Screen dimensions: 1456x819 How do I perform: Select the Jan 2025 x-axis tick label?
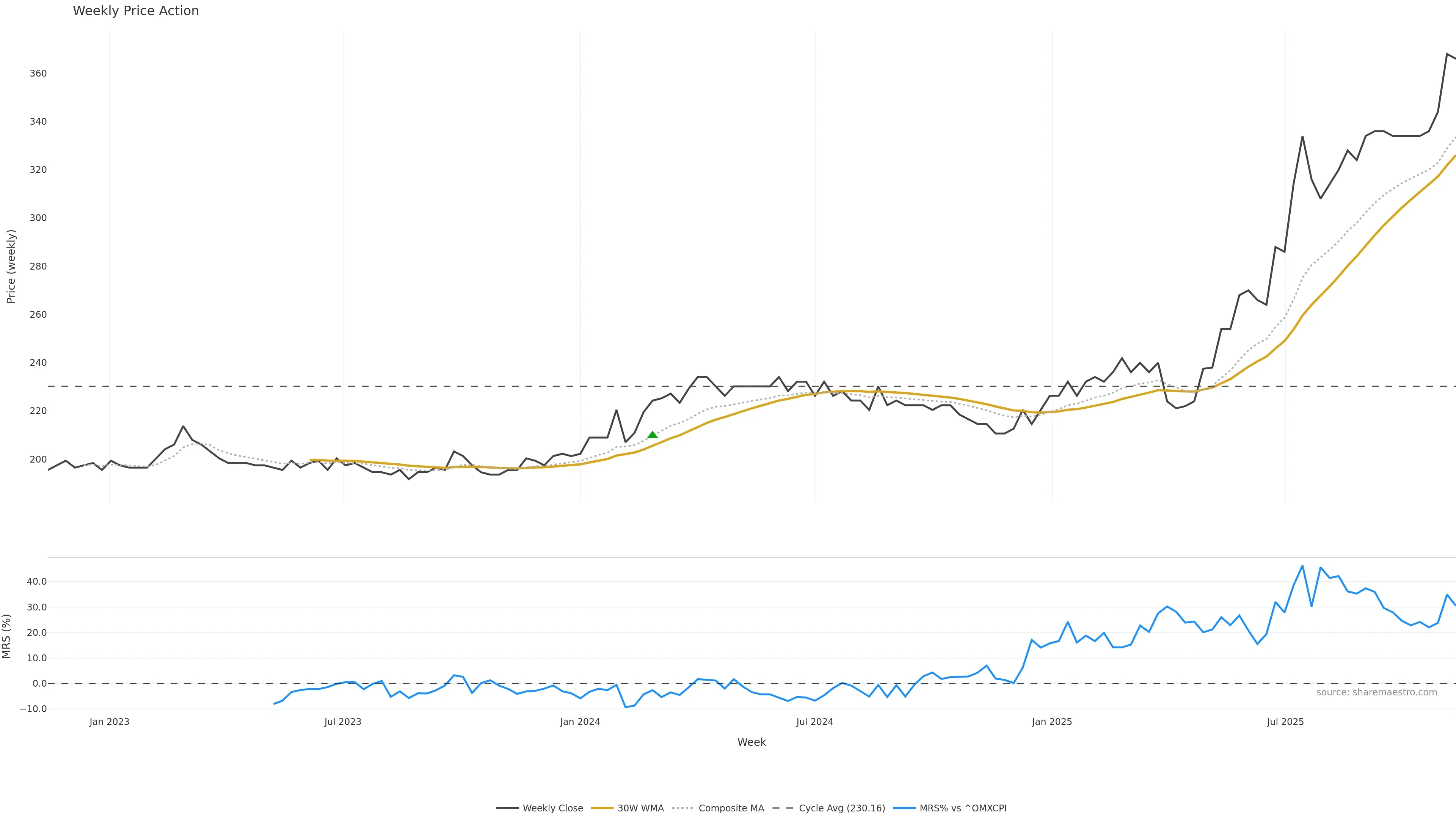(x=1052, y=722)
